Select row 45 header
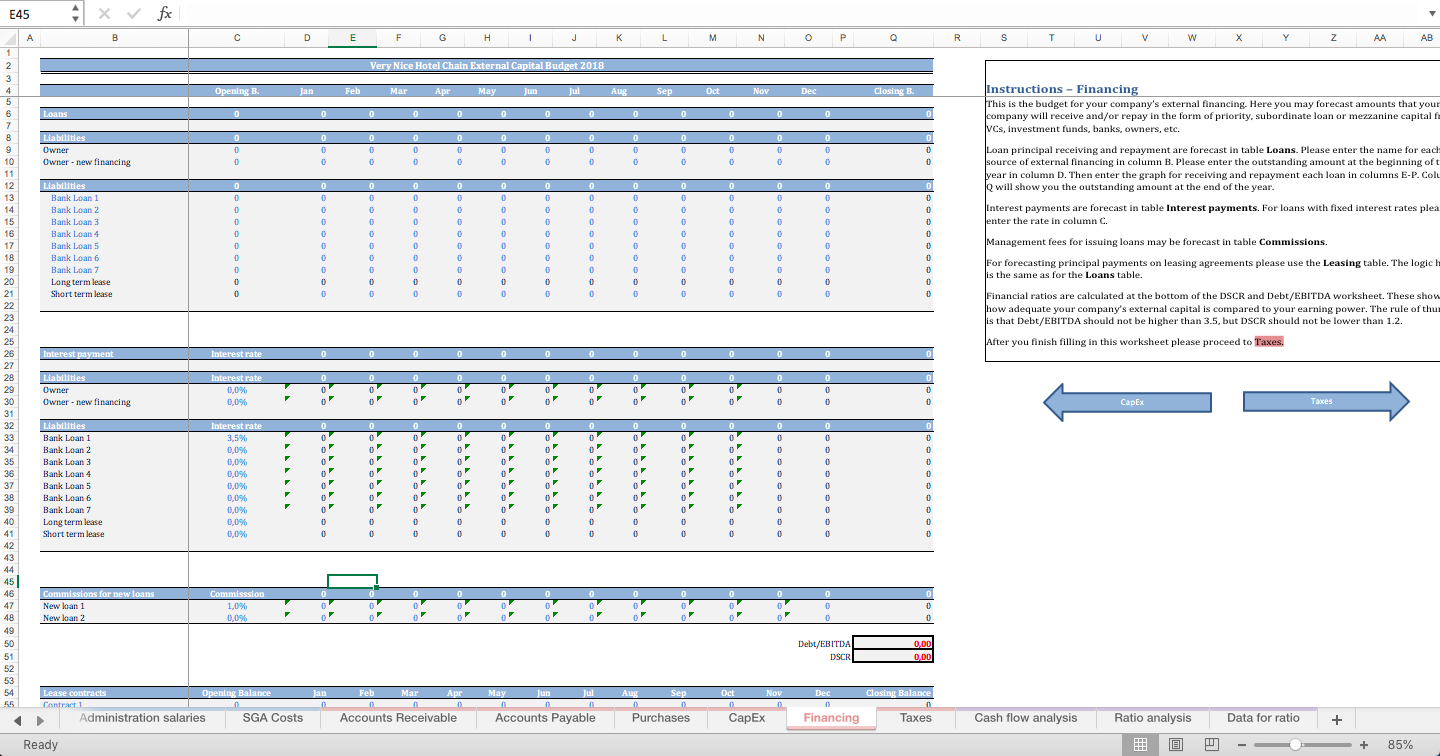This screenshot has width=1440, height=756. pos(7,582)
